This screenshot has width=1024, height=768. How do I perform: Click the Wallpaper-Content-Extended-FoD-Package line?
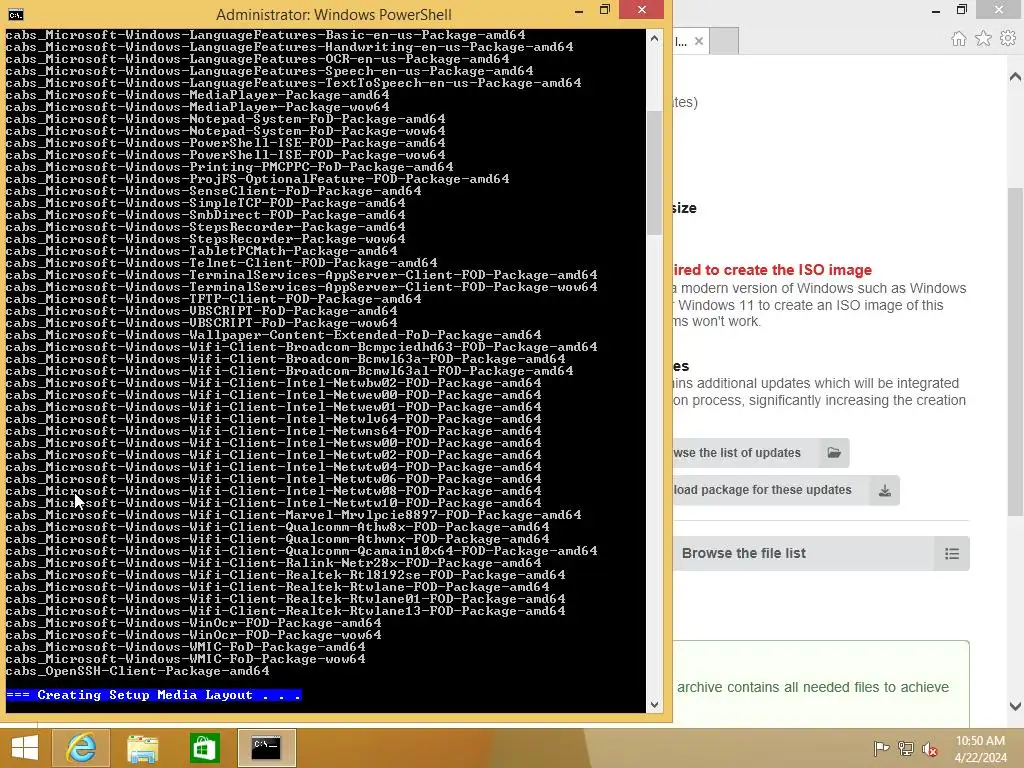[x=274, y=335]
